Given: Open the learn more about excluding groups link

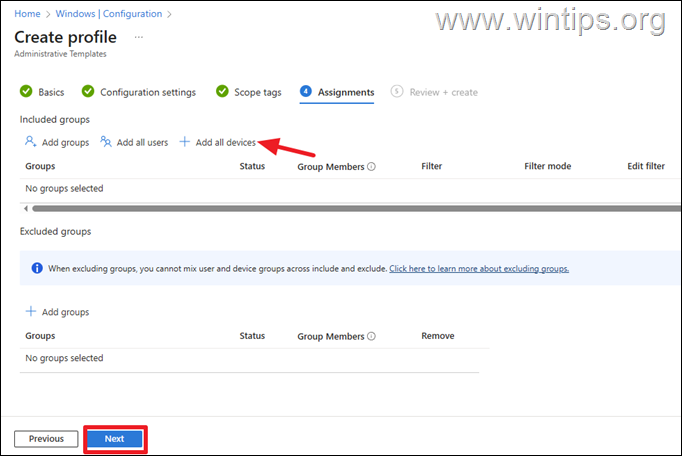Looking at the screenshot, I should 479,268.
